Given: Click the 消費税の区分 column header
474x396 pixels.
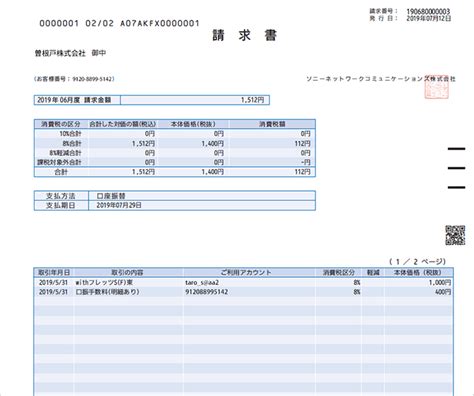Looking at the screenshot, I should pos(61,124).
